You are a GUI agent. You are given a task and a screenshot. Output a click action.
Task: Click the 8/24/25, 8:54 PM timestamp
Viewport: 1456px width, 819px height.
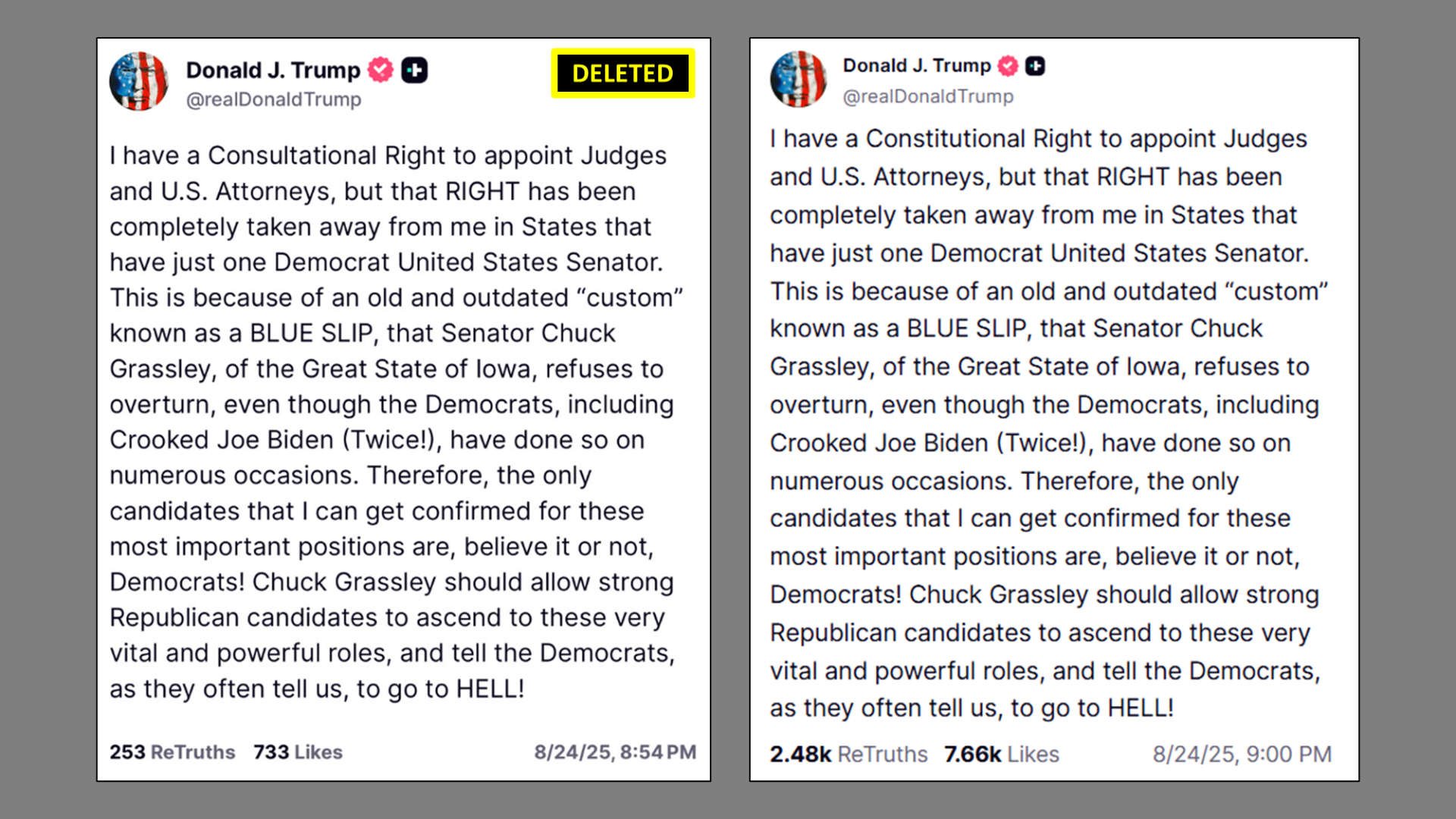coord(615,752)
